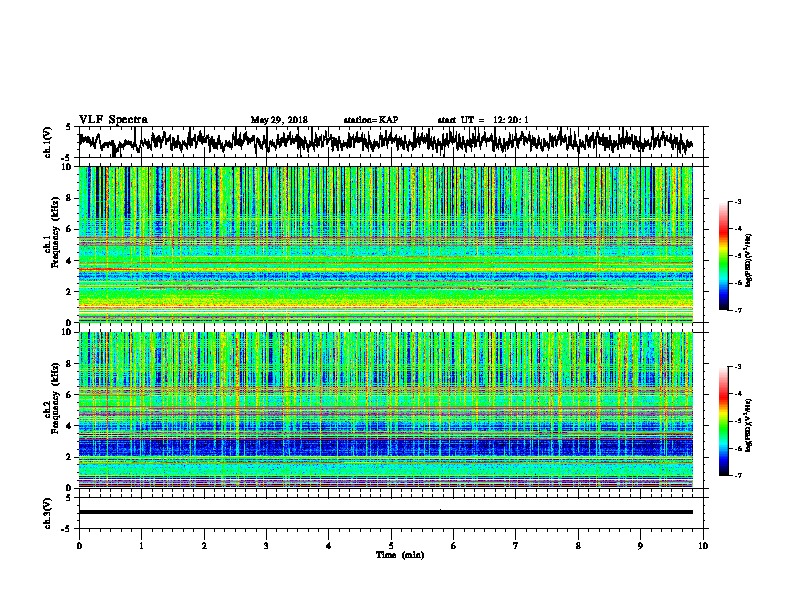The width and height of the screenshot is (792, 612).
Task: Click the time axis tick label "1"
Action: point(141,546)
